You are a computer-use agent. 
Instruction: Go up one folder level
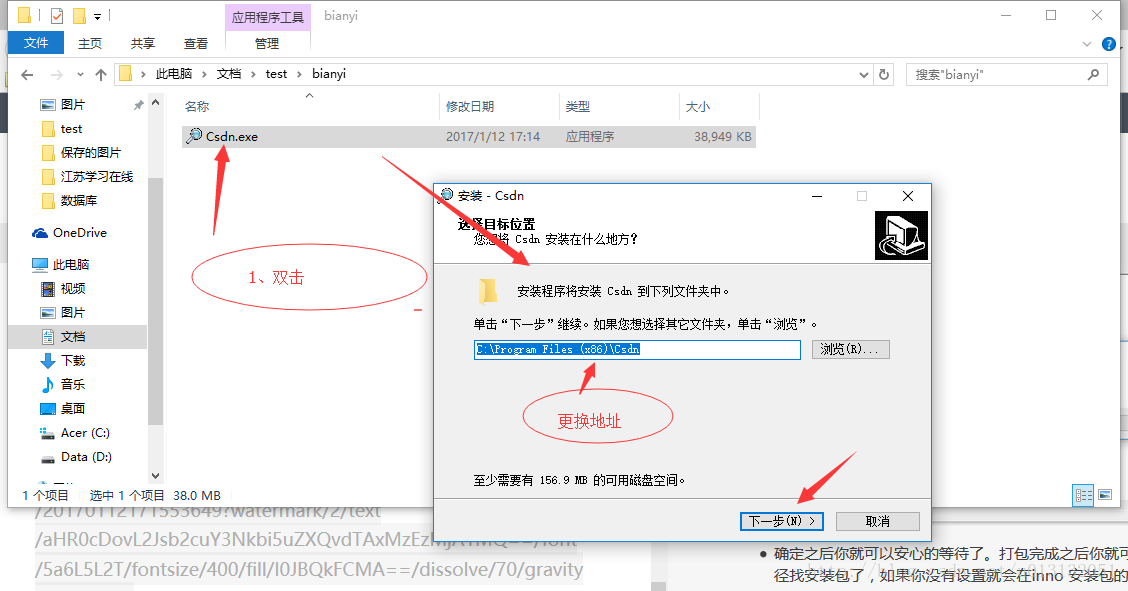(101, 75)
